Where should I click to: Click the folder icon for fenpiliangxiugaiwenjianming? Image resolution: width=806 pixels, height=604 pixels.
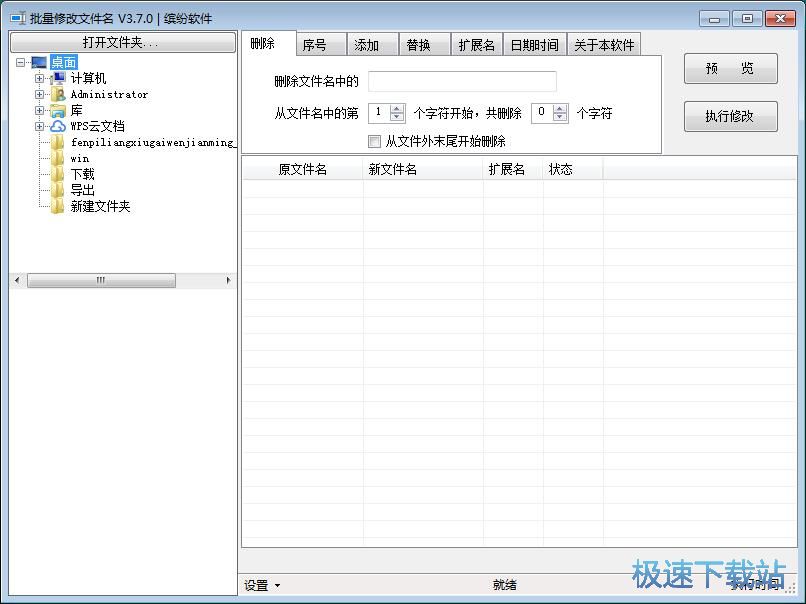click(x=58, y=142)
